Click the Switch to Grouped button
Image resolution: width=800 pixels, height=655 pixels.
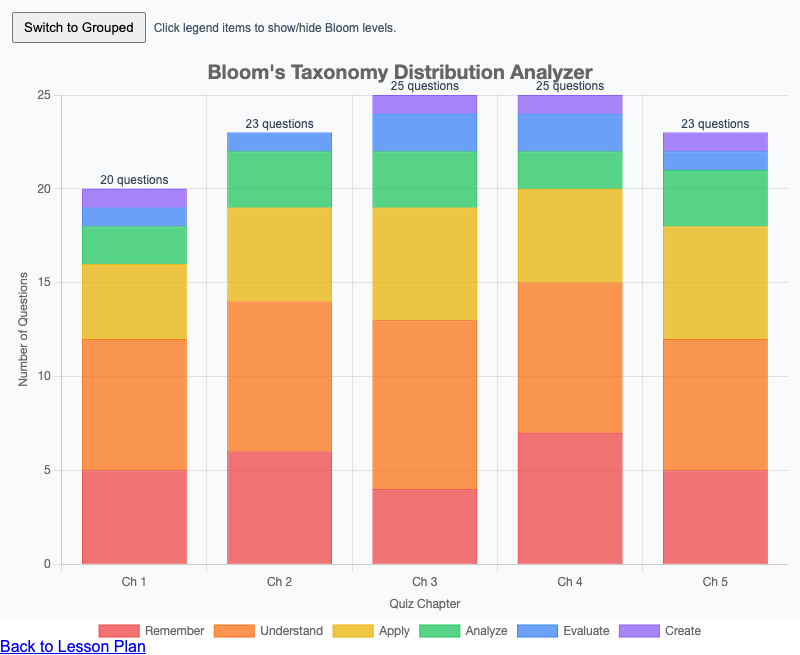[x=79, y=27]
